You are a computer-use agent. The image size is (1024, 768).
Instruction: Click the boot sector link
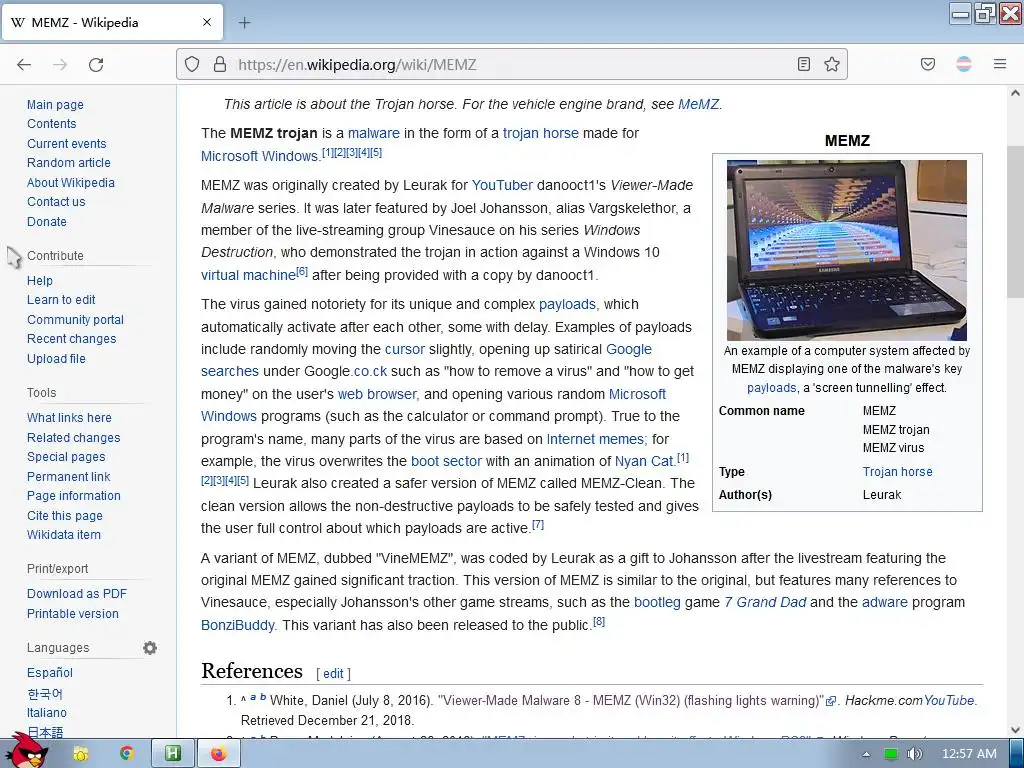click(446, 461)
